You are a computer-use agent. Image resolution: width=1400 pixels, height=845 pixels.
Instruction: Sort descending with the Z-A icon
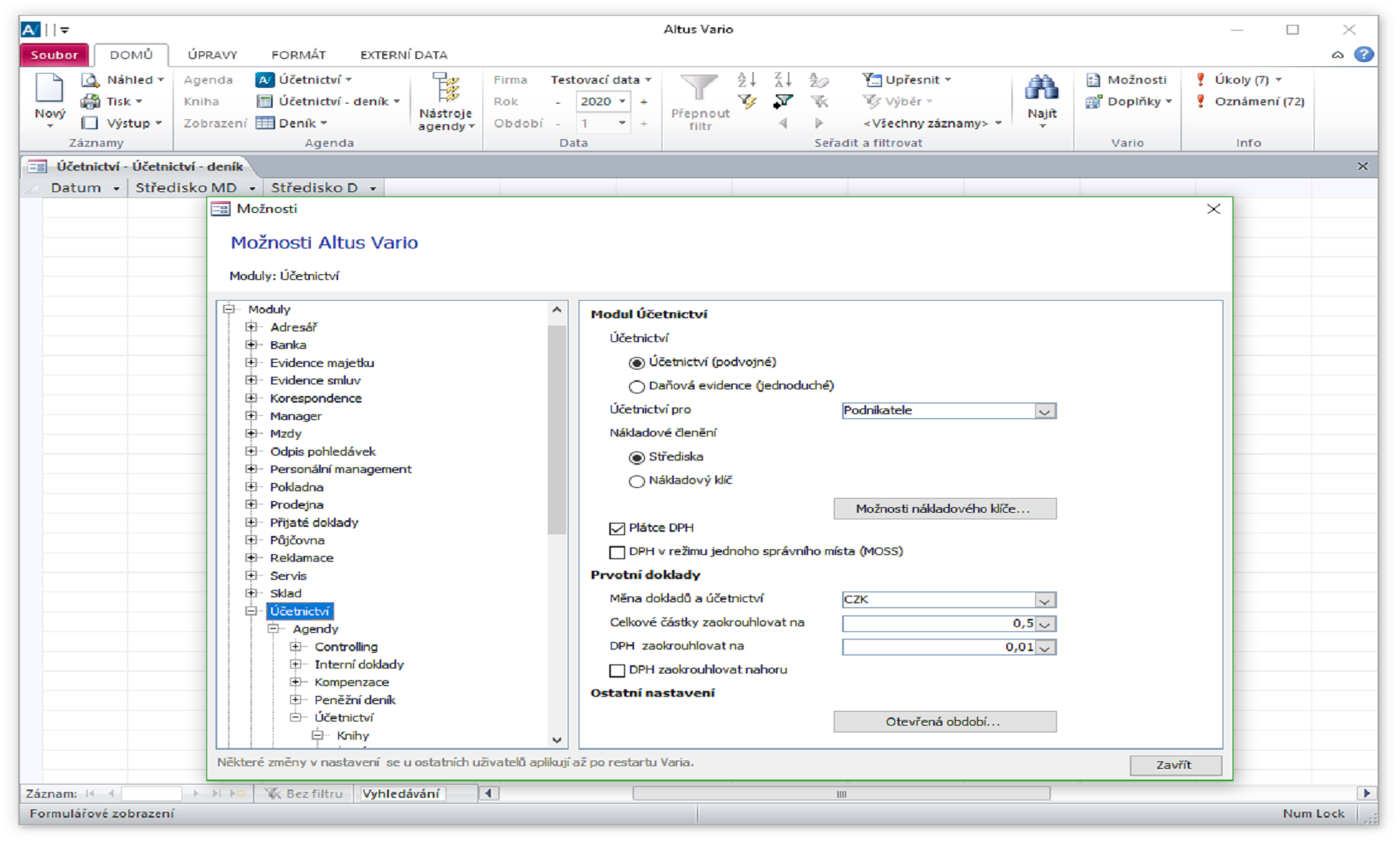(782, 80)
